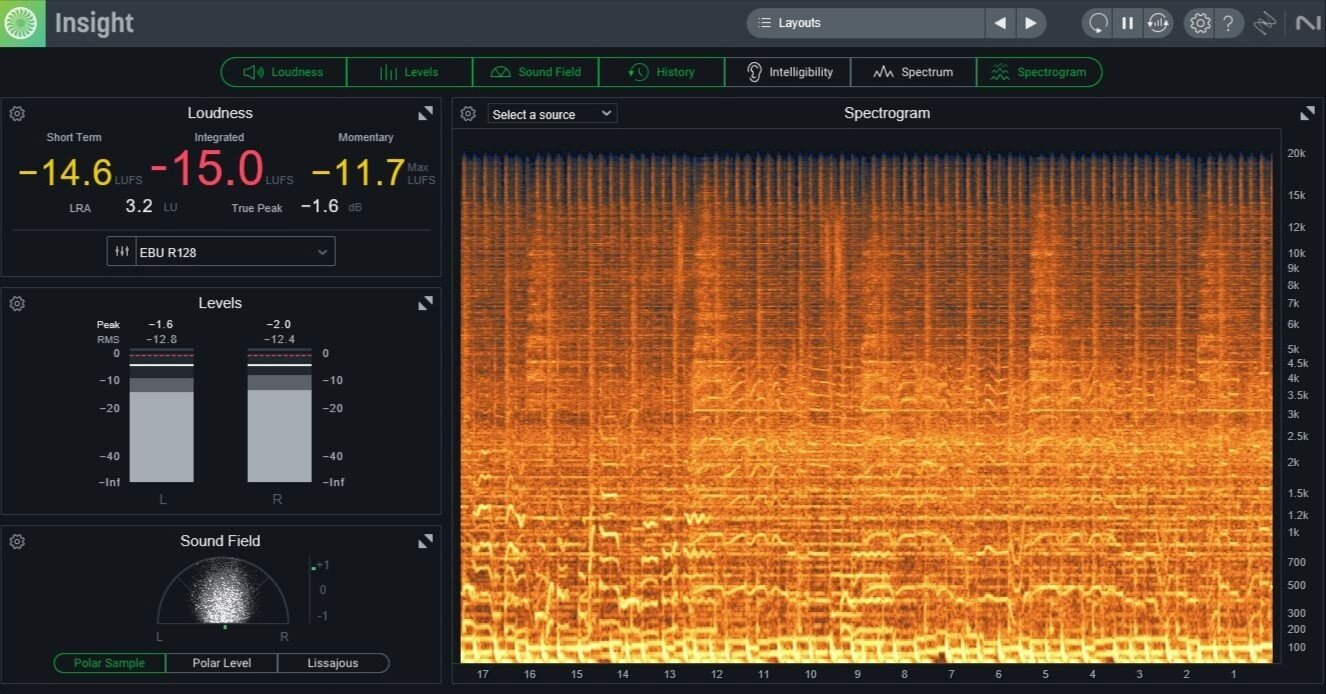Toggle the Intelligibility module tab
Image resolution: width=1326 pixels, height=694 pixels.
pyautogui.click(x=788, y=72)
